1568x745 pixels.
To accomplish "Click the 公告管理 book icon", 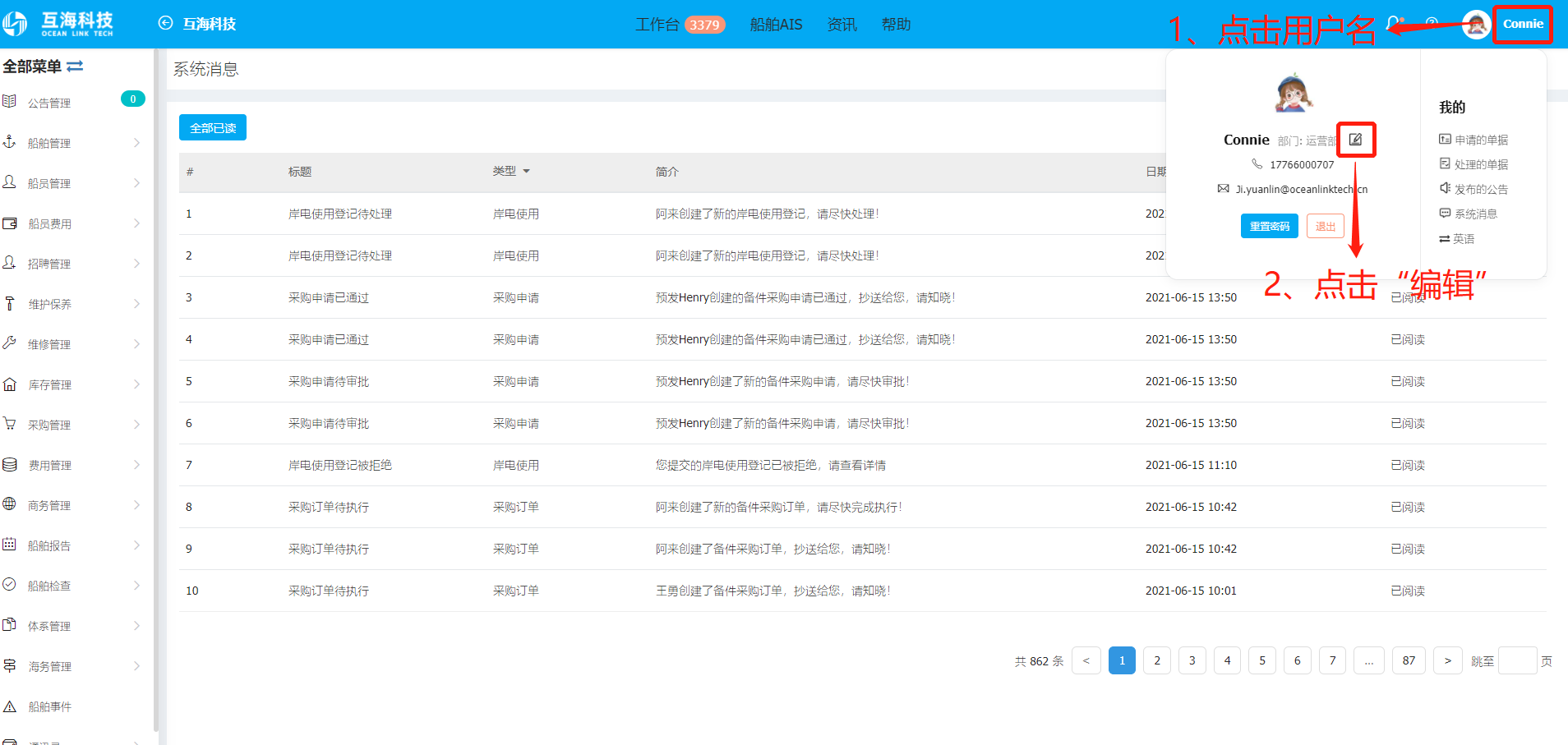I will [x=10, y=101].
